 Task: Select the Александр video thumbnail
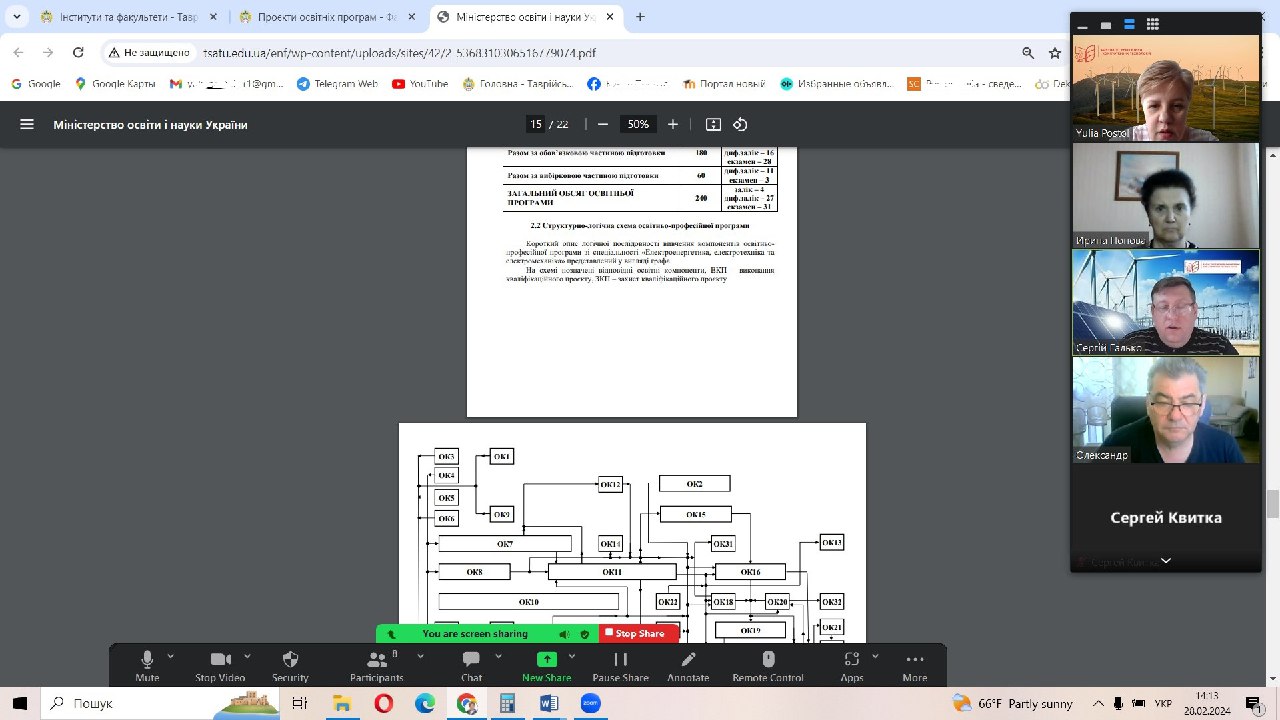1165,410
